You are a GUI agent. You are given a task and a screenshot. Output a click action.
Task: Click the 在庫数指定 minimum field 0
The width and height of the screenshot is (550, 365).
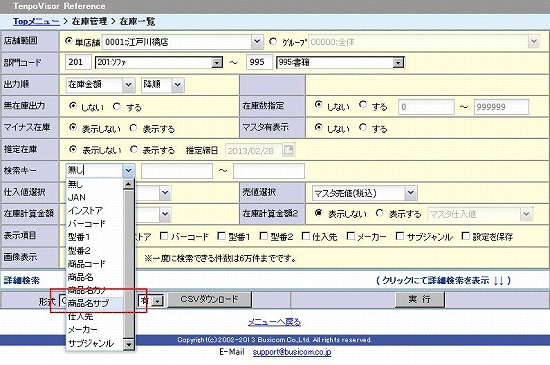tap(426, 107)
